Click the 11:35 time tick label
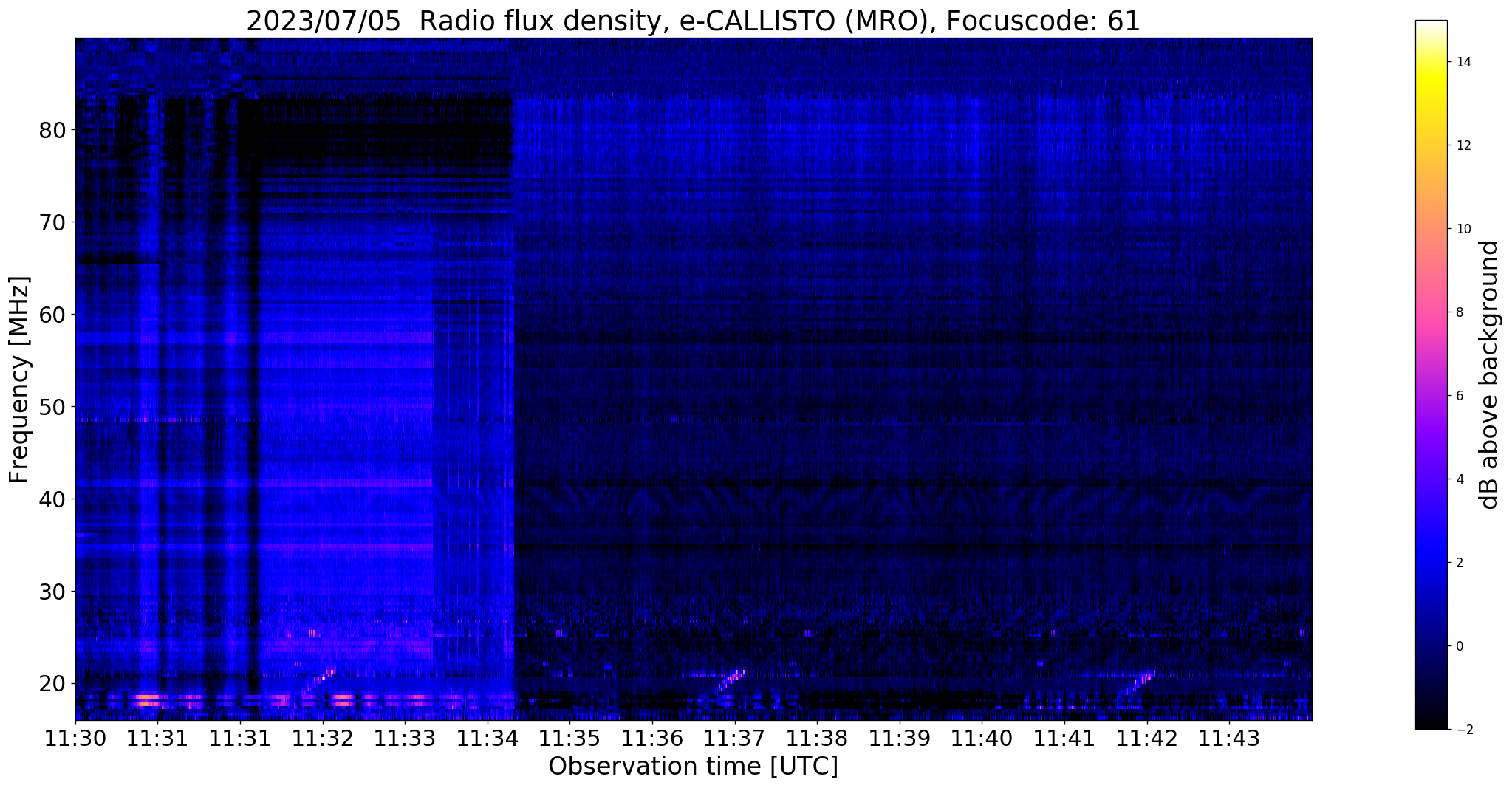Image resolution: width=1512 pixels, height=788 pixels. click(x=569, y=738)
